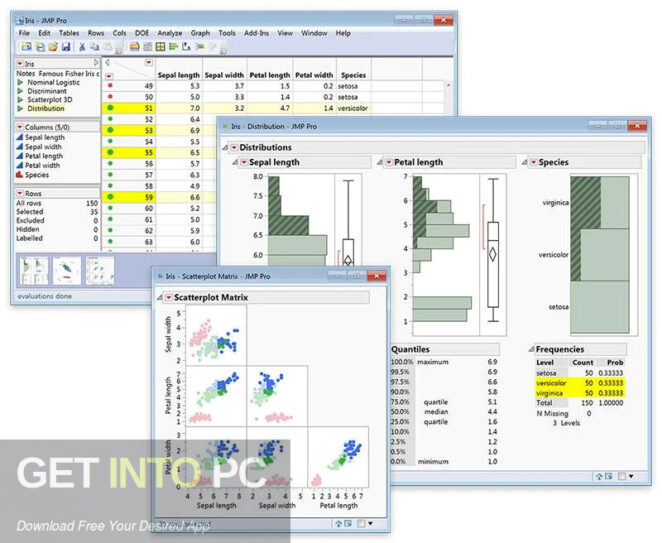Run the Nominal Logistic script triangle
The height and width of the screenshot is (543, 662).
[x=20, y=82]
